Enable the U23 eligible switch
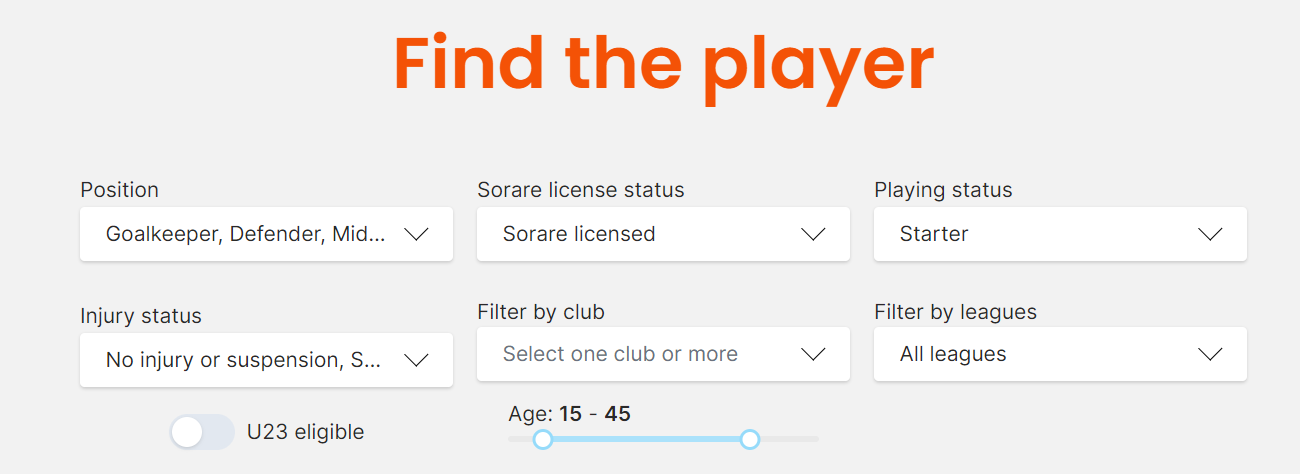This screenshot has height=474, width=1300. [202, 432]
